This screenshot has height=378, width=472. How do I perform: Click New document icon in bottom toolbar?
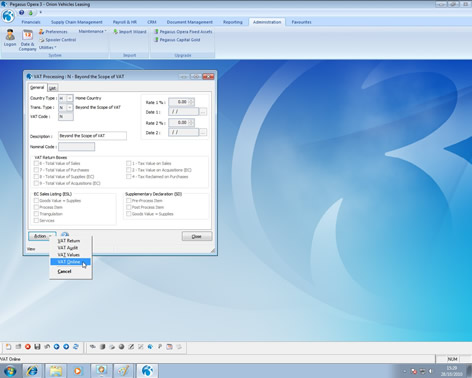[x=8, y=347]
